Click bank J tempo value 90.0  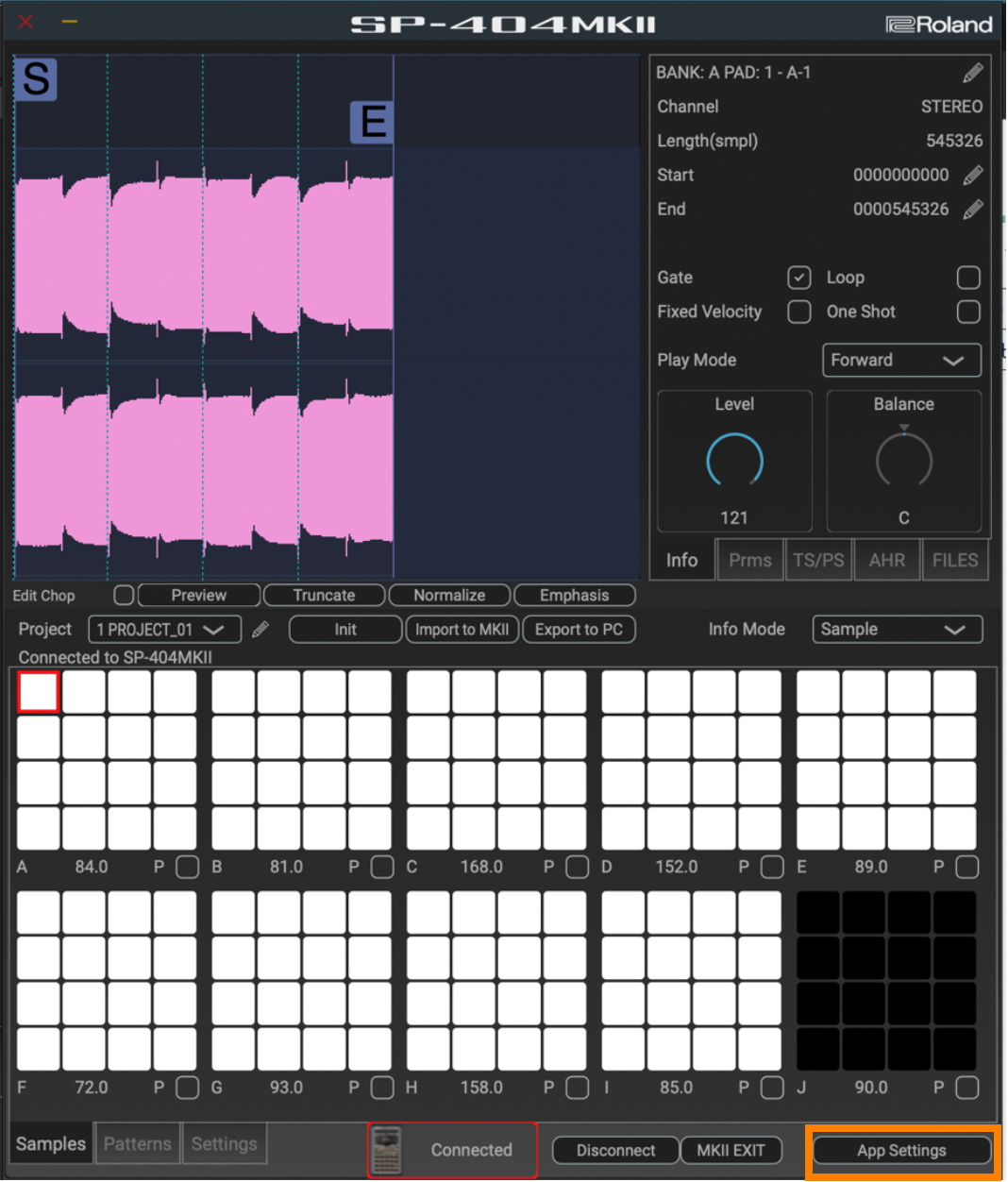(871, 1088)
